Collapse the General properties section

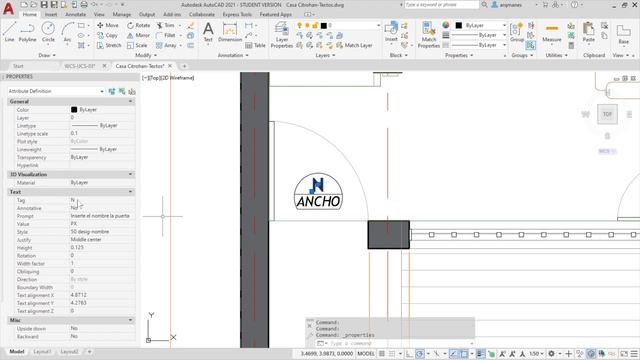click(x=131, y=101)
